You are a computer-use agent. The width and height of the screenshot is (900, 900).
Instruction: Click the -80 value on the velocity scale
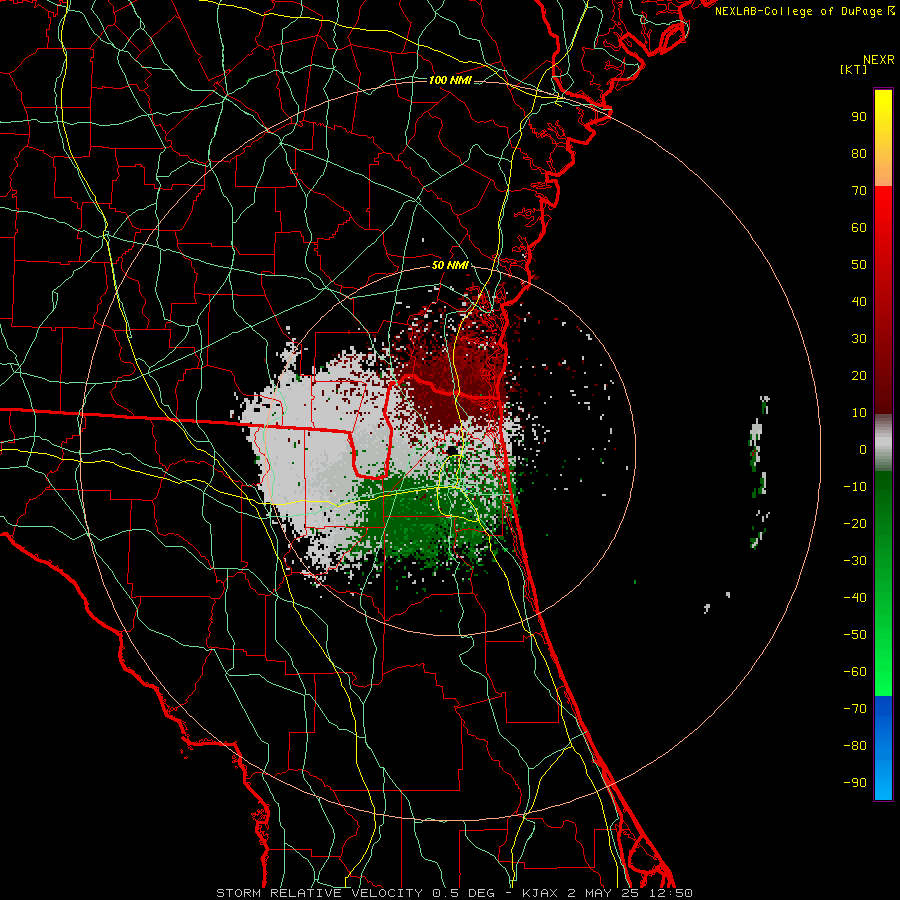(x=855, y=746)
